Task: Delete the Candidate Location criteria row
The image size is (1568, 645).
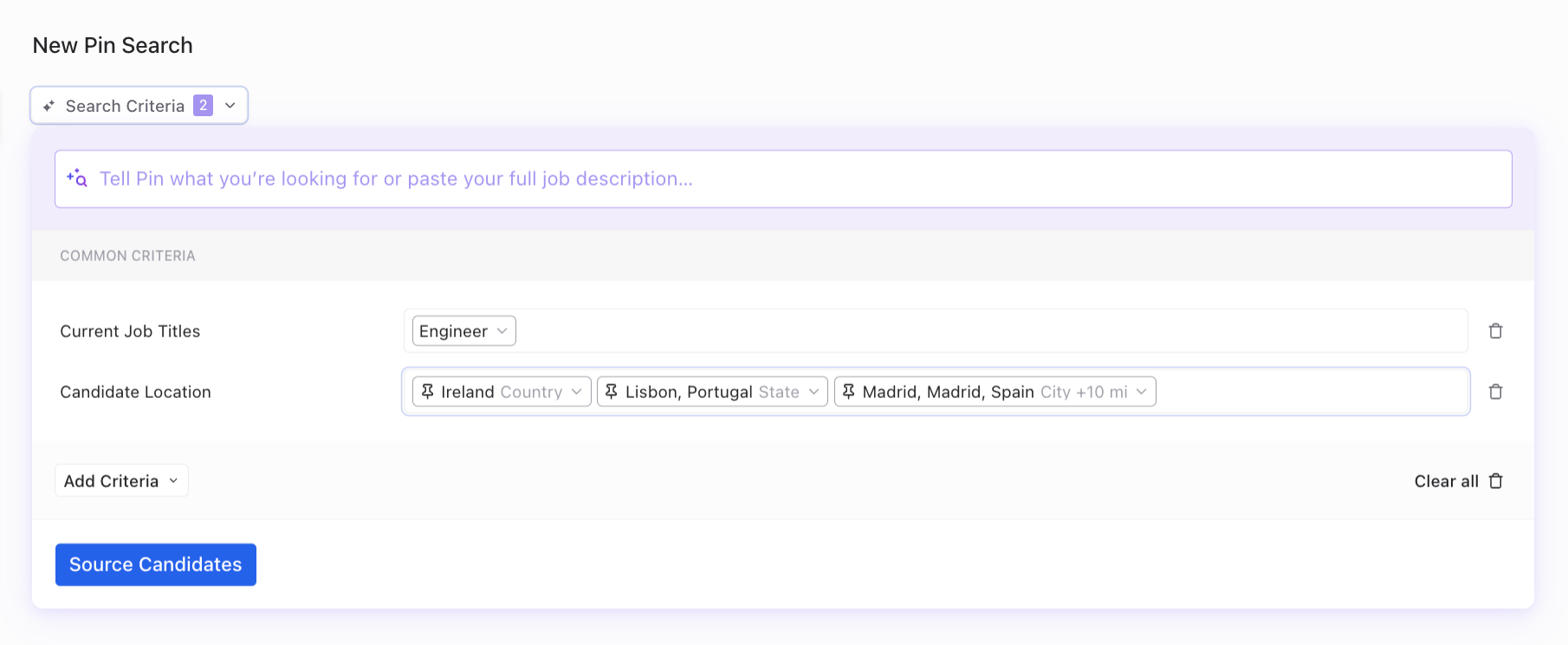Action: [1495, 392]
